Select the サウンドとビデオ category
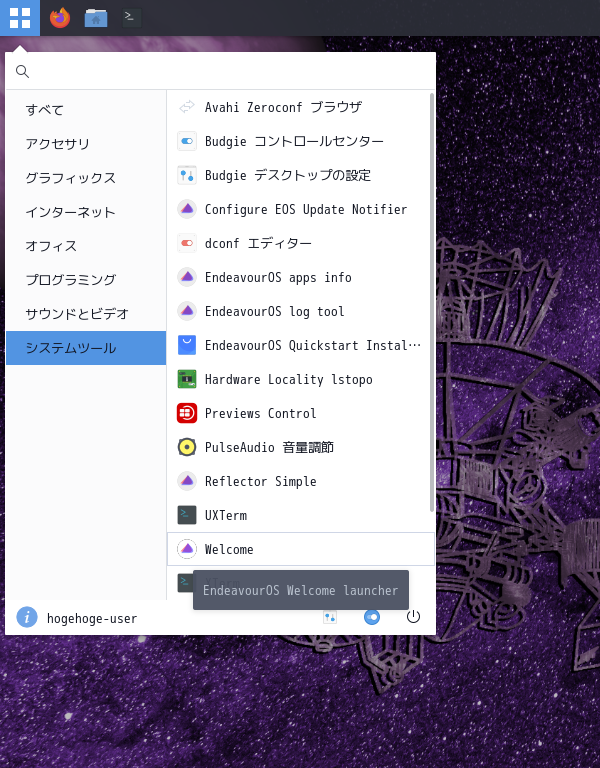 (x=86, y=314)
